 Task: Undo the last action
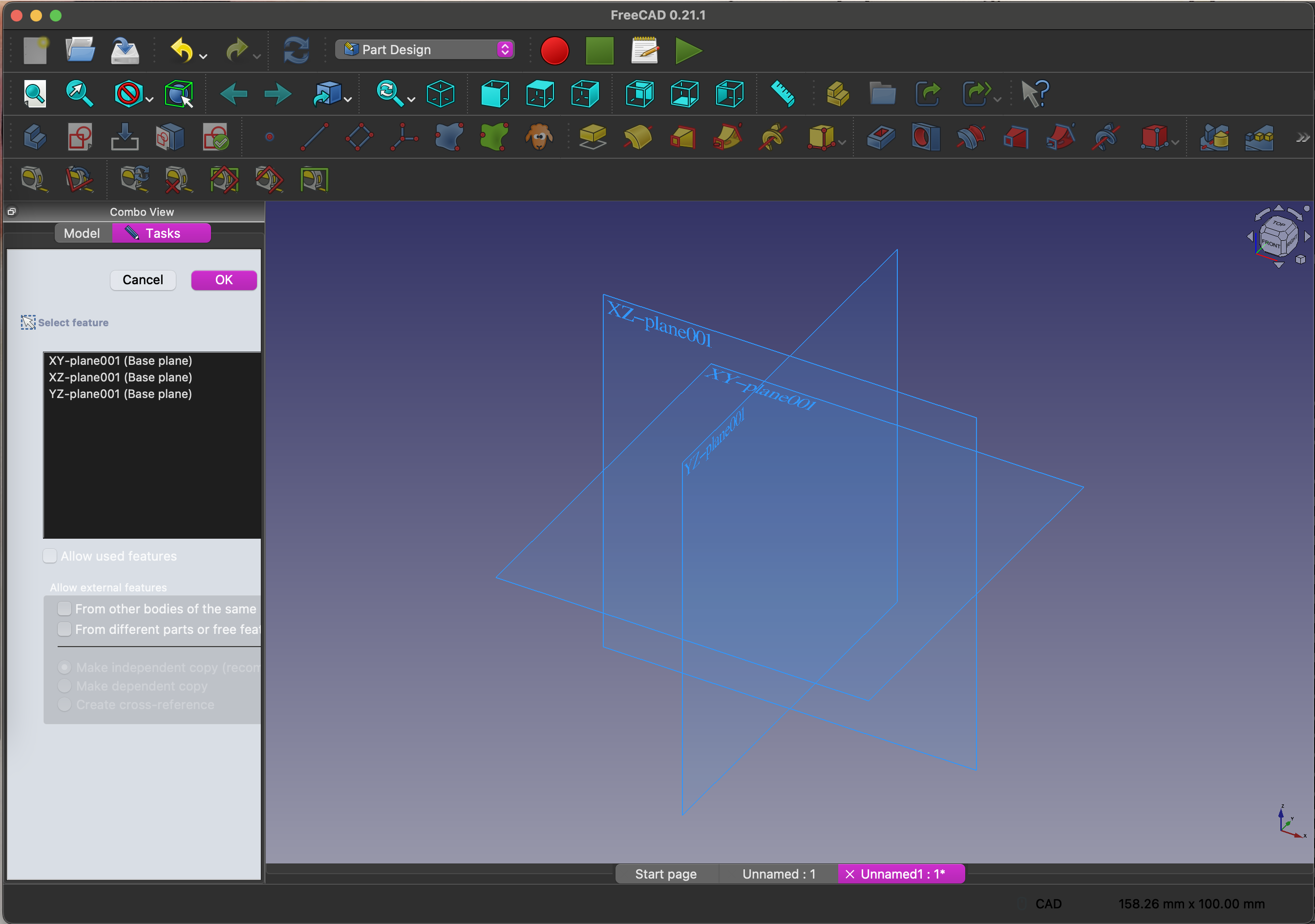tap(182, 50)
